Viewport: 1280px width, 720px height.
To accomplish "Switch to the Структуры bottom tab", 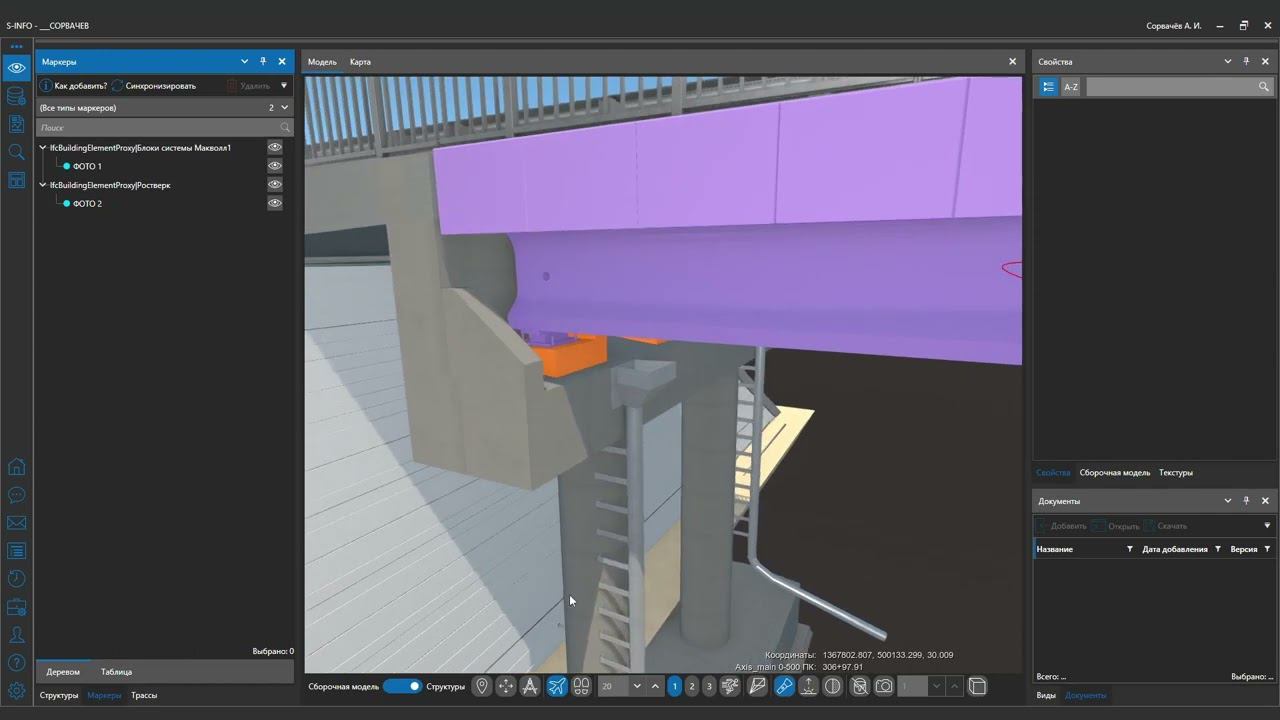I will point(59,695).
